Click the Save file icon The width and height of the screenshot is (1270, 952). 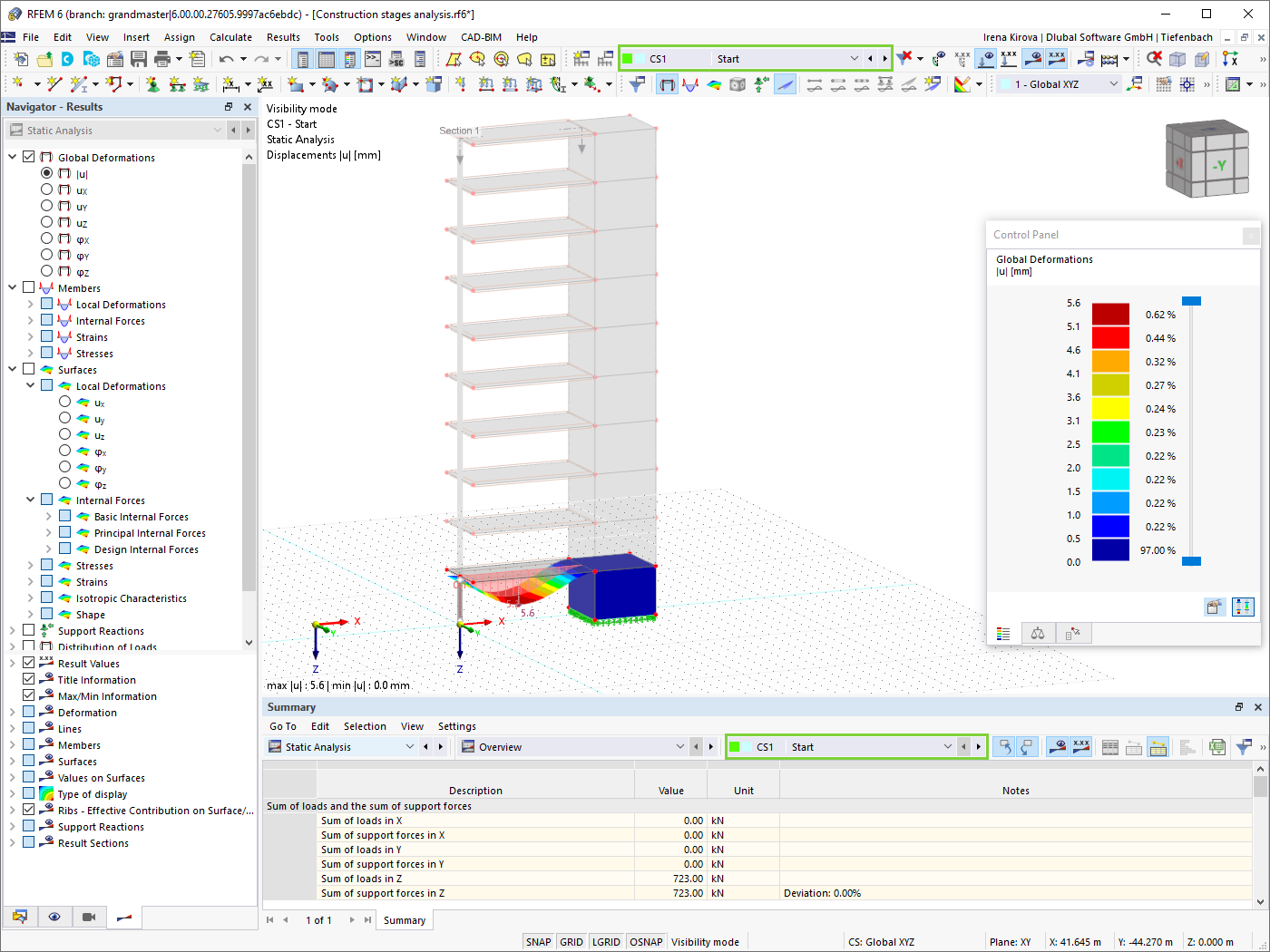pyautogui.click(x=139, y=59)
